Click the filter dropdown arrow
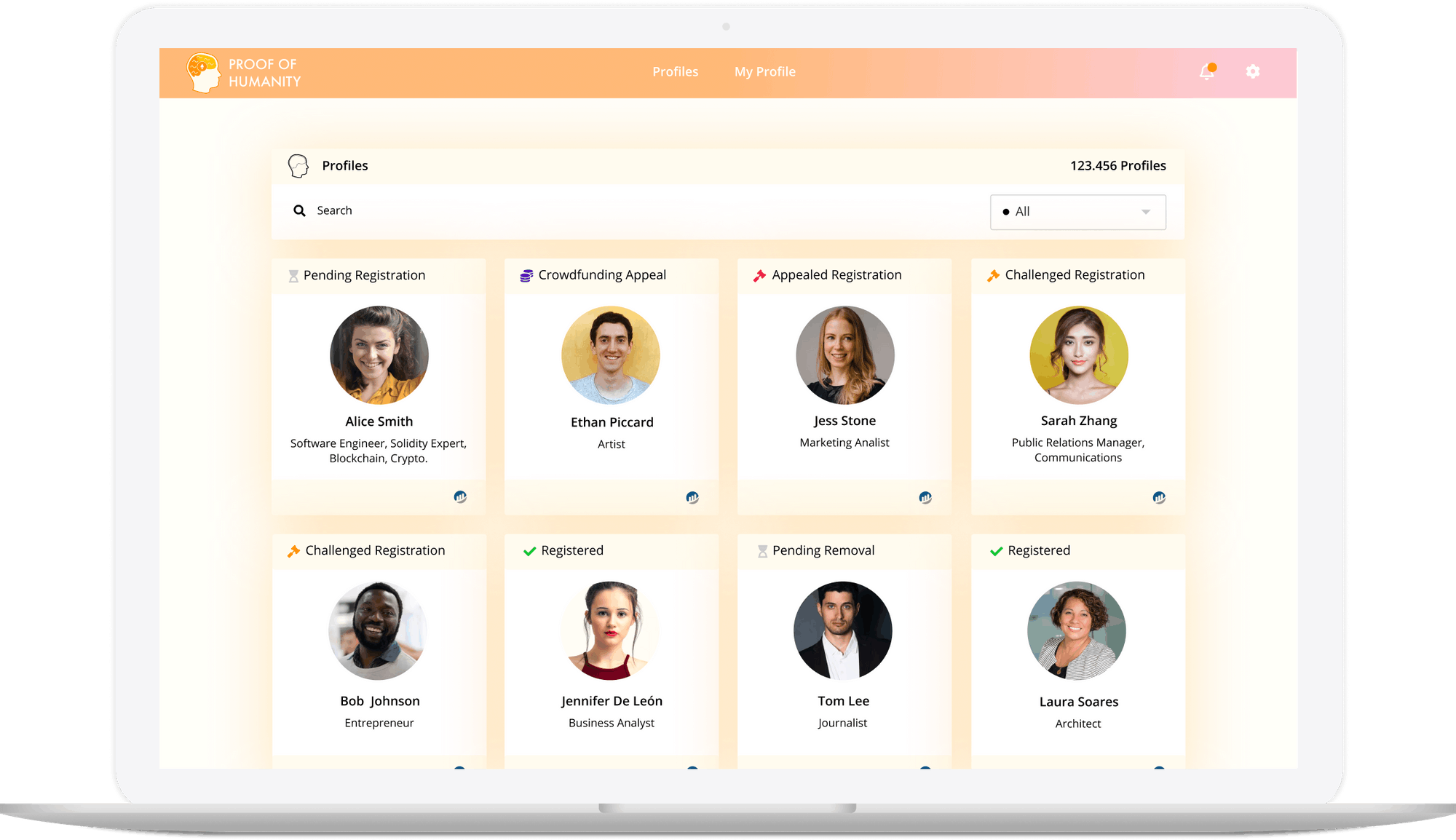The image size is (1456, 840). pos(1146,212)
